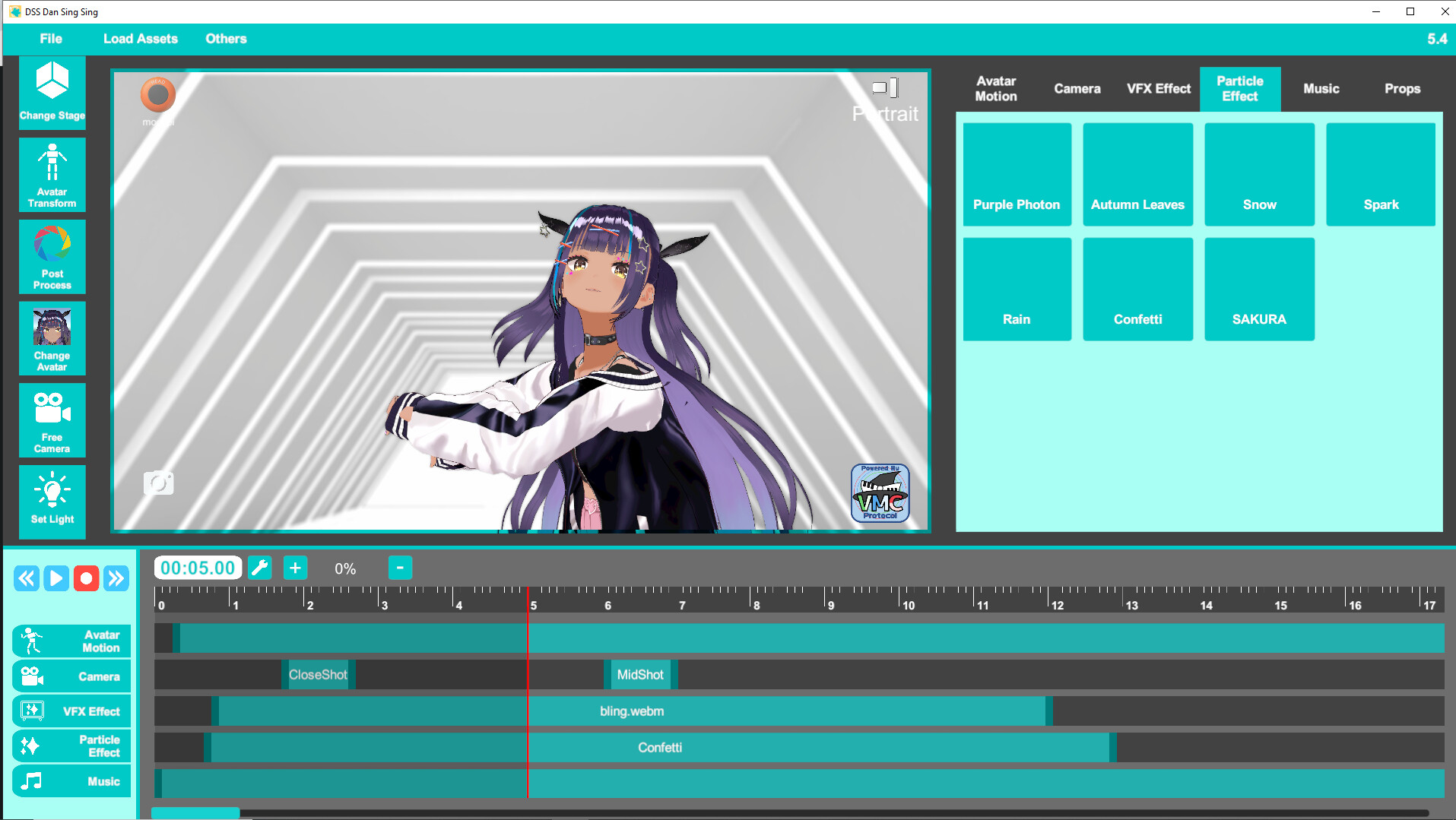This screenshot has height=820, width=1456.
Task: Open the File menu
Action: pyautogui.click(x=50, y=39)
